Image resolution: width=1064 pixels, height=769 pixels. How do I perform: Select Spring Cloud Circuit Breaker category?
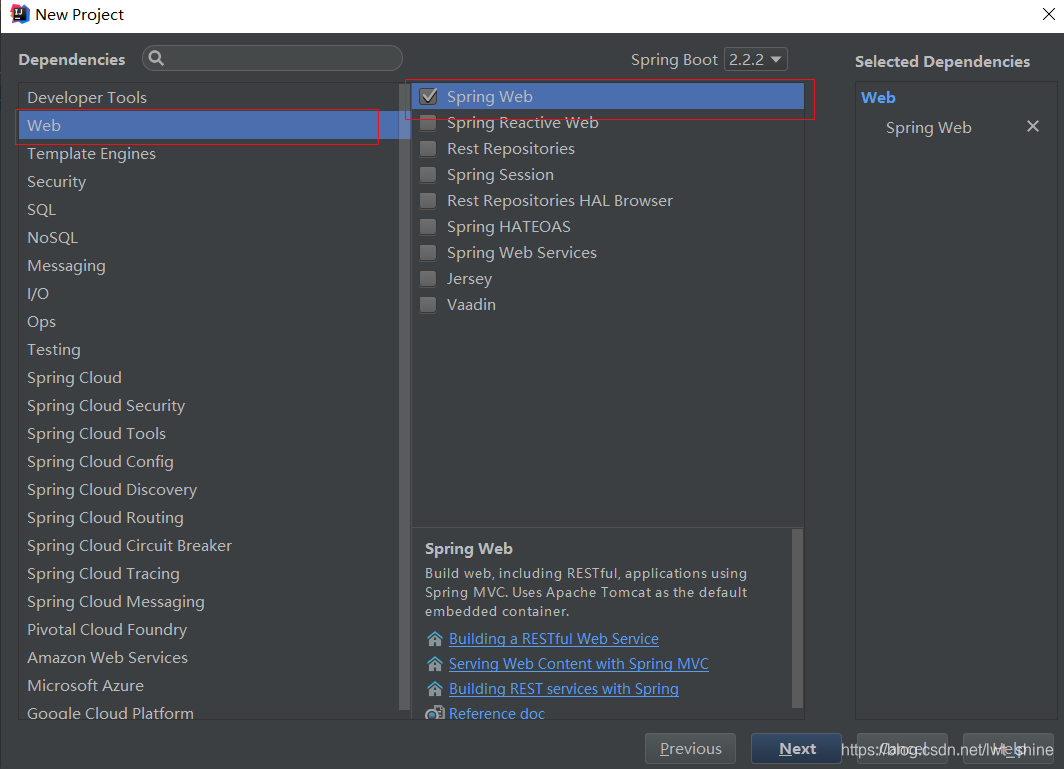point(209,546)
